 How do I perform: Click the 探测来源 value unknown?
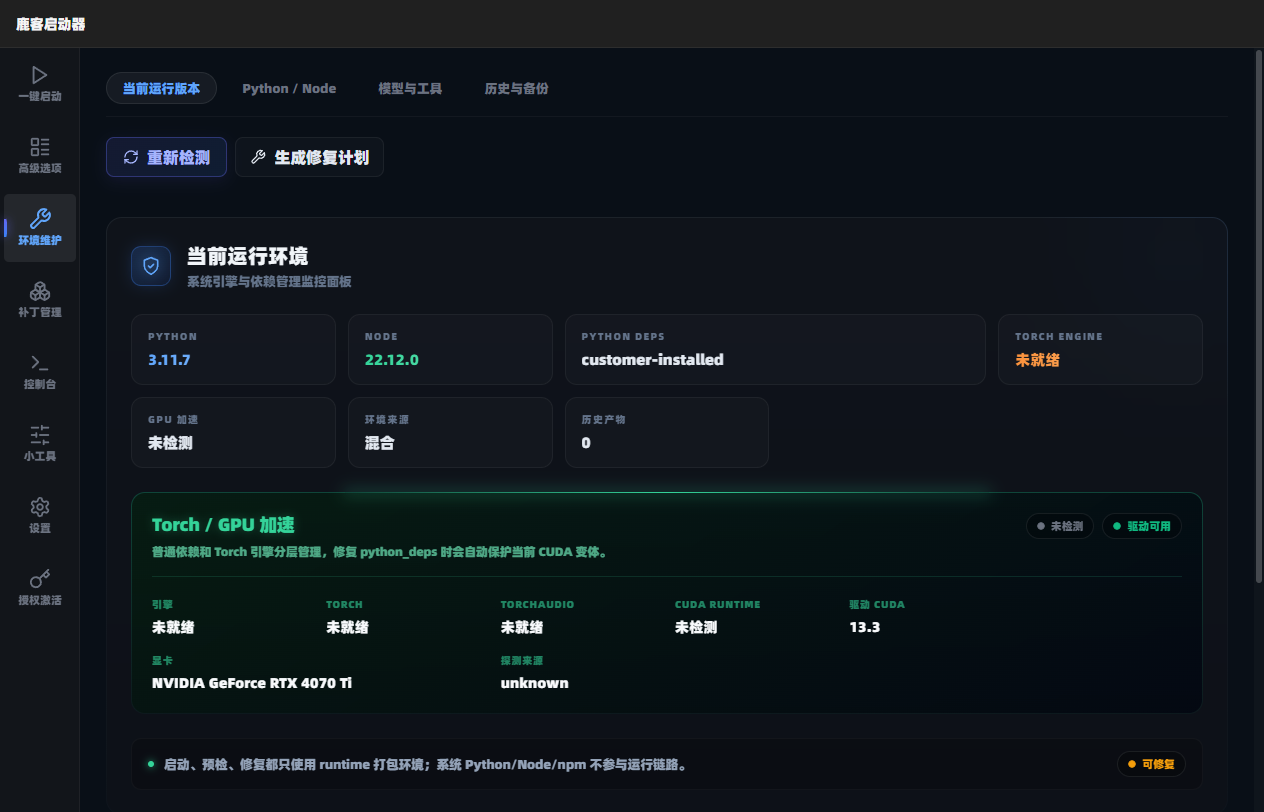tap(535, 683)
